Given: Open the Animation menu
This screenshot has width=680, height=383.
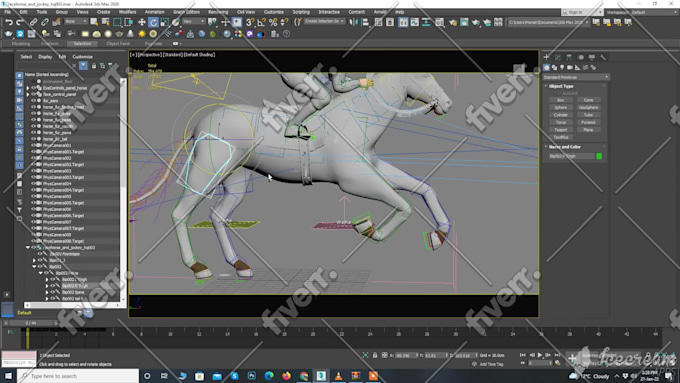Looking at the screenshot, I should [154, 12].
